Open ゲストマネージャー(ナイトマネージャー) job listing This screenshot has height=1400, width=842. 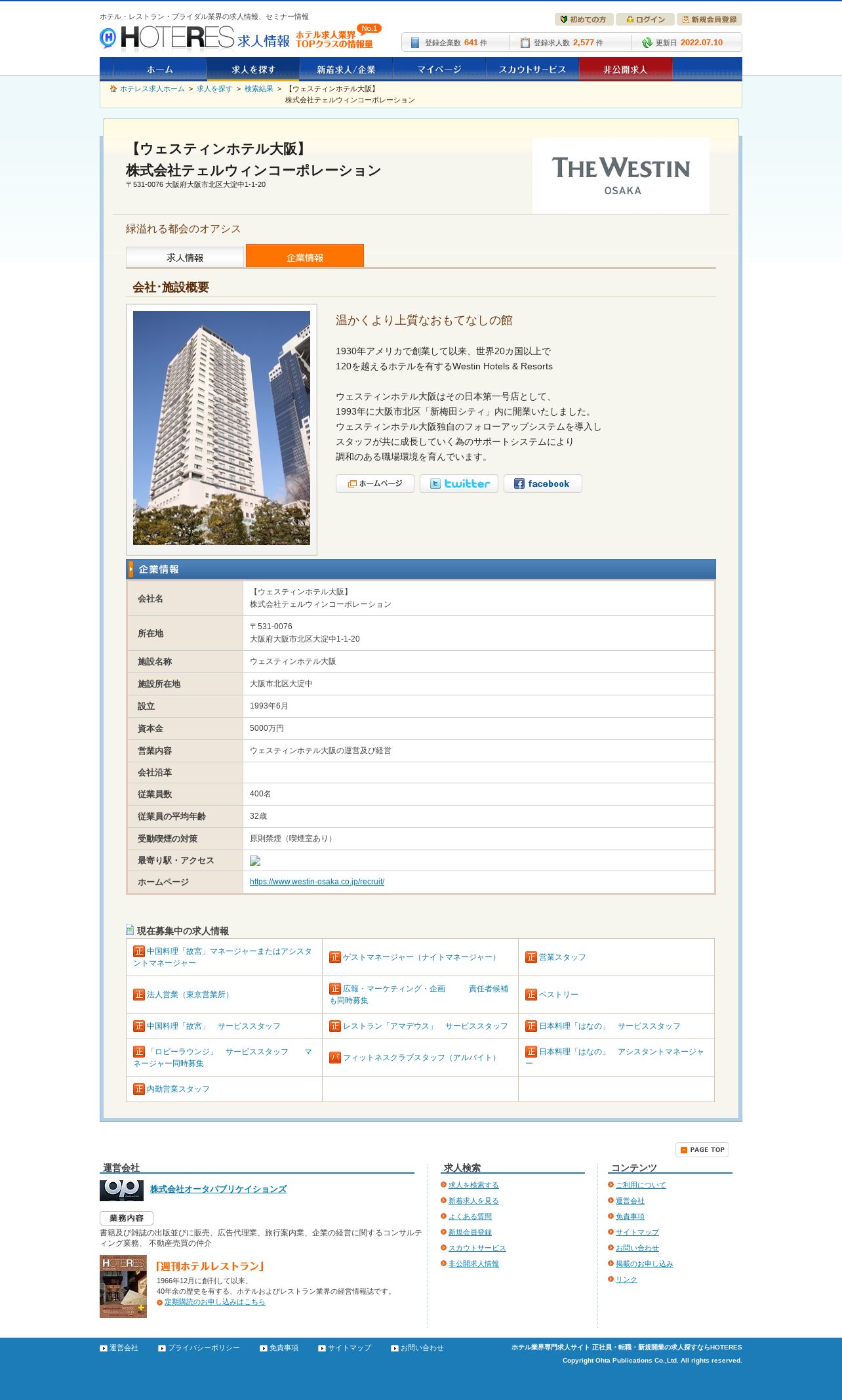tap(421, 957)
